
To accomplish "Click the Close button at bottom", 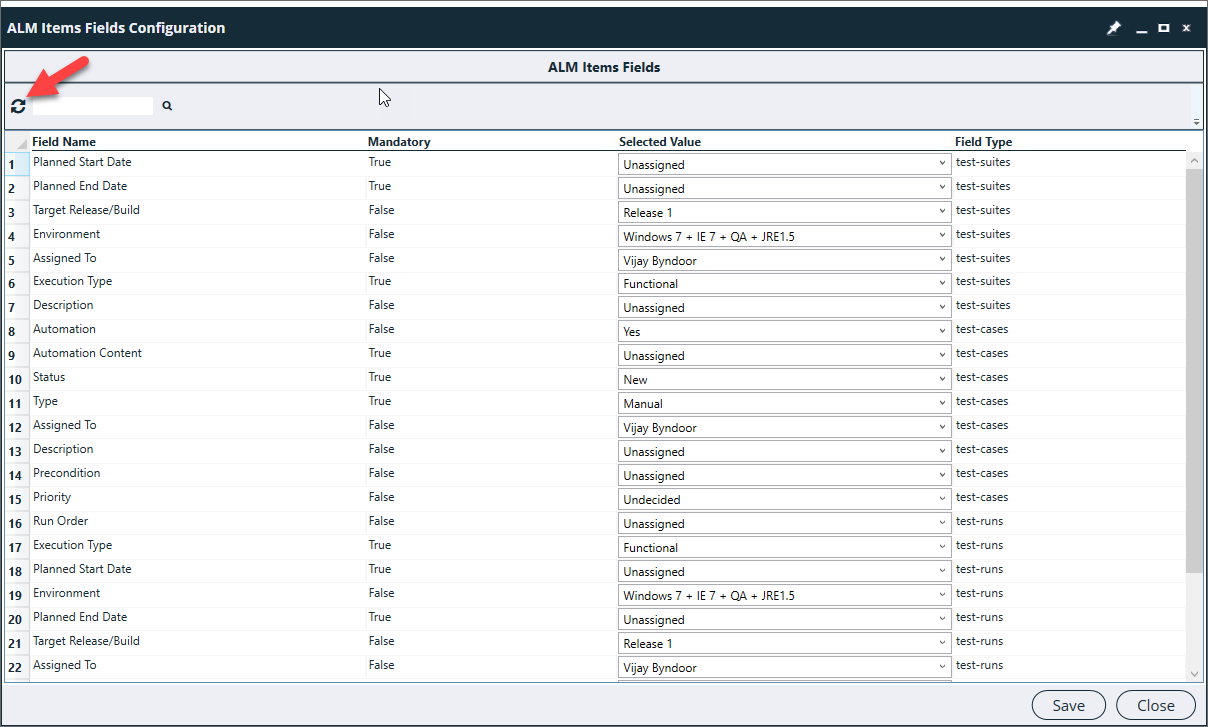I will pos(1155,705).
